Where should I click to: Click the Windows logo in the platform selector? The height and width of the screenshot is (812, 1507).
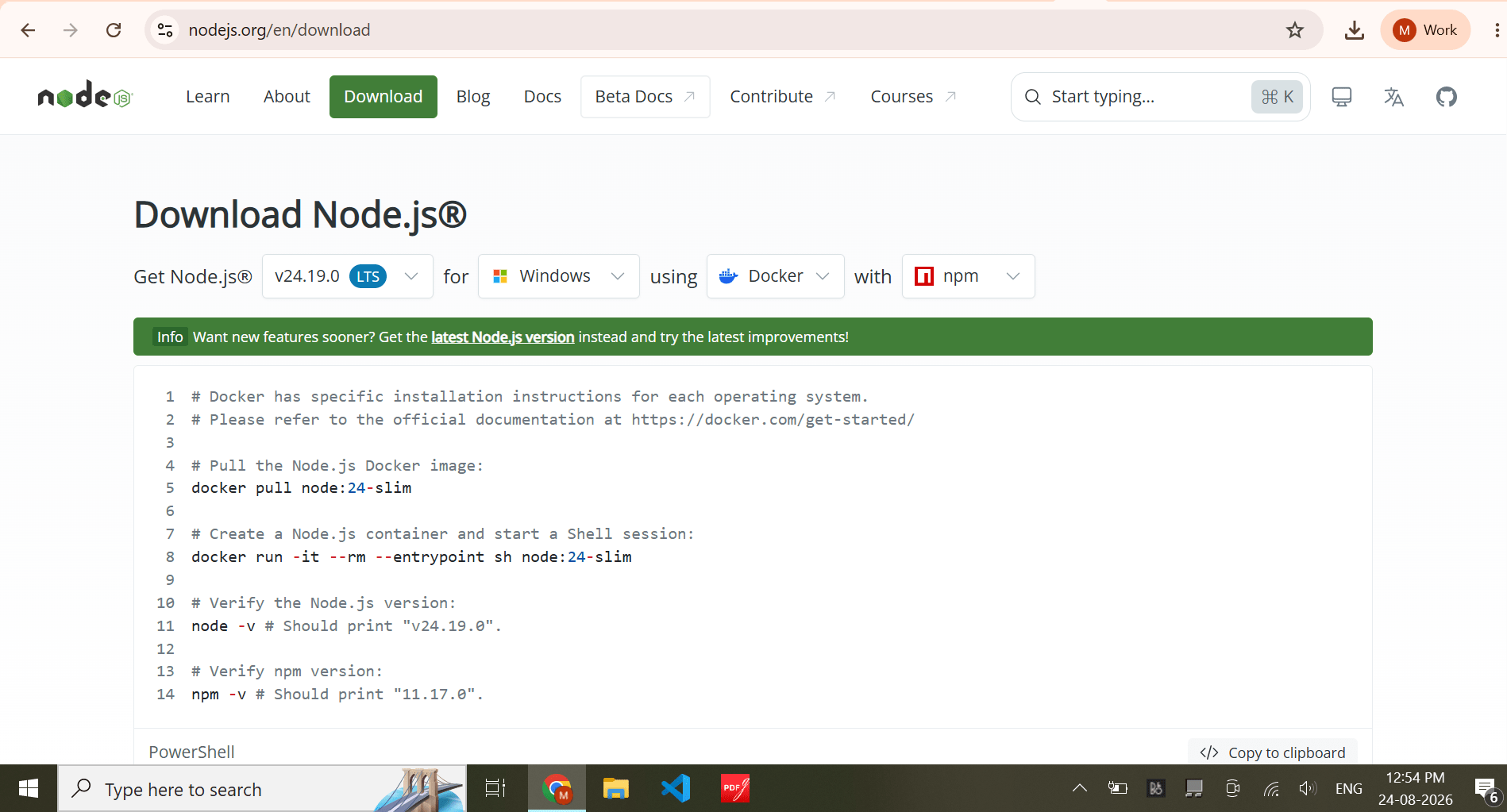(500, 276)
